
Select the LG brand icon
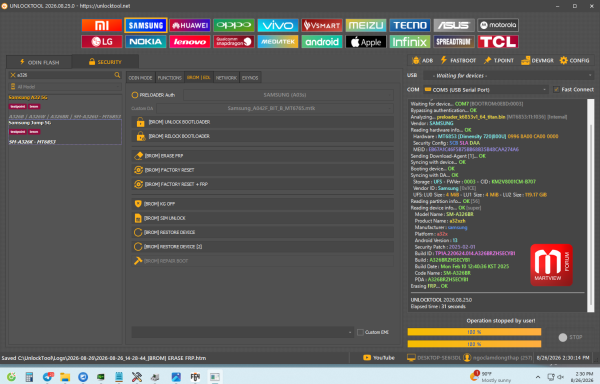pos(102,42)
